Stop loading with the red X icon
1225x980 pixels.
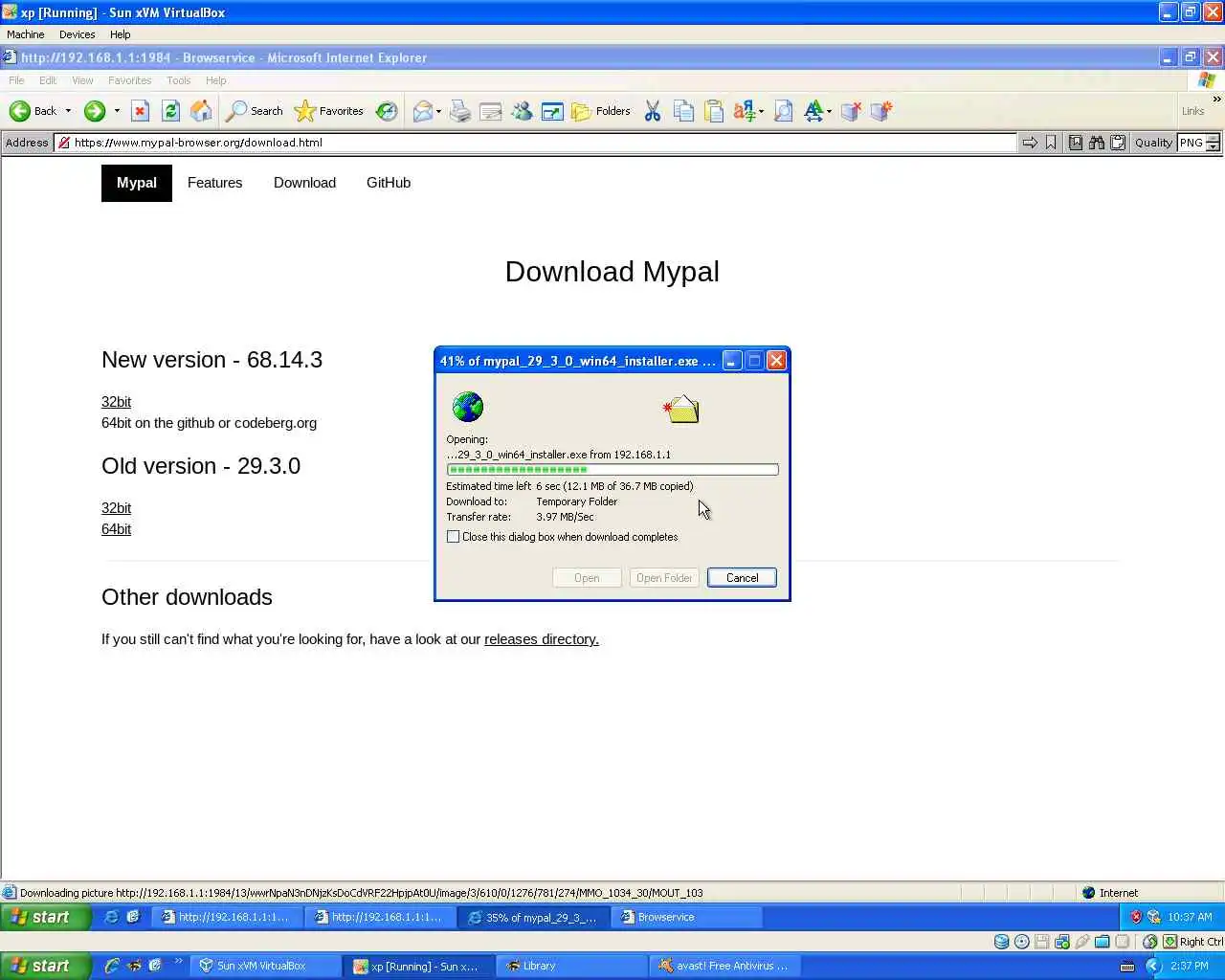pyautogui.click(x=140, y=111)
